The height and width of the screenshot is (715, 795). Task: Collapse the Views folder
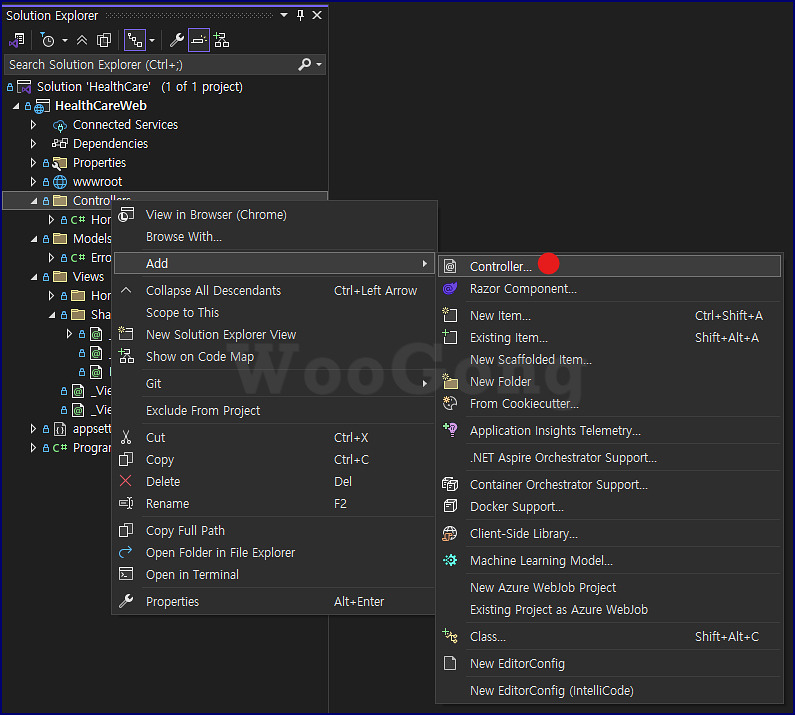(34, 277)
